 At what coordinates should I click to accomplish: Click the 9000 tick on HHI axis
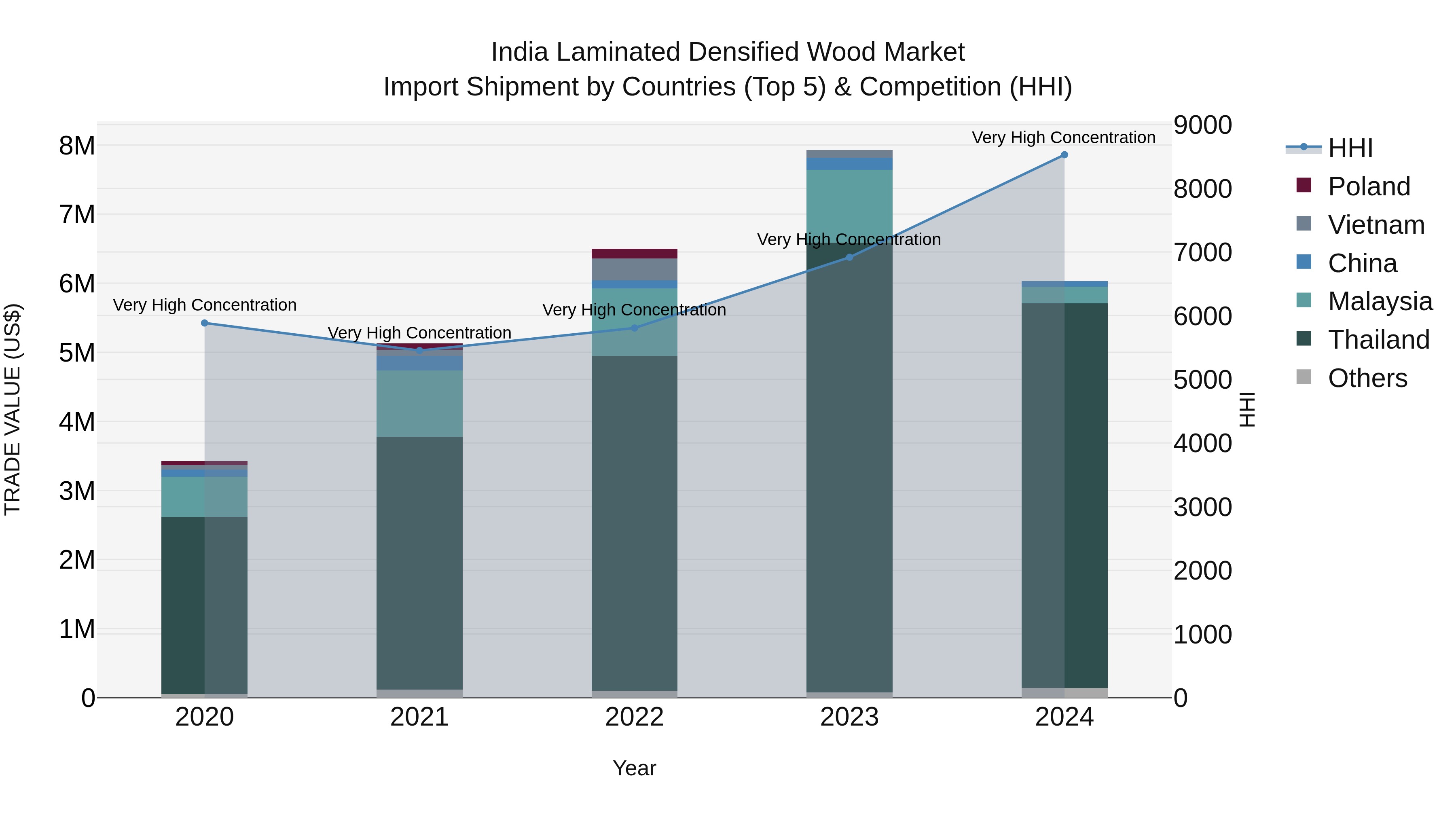[1203, 125]
